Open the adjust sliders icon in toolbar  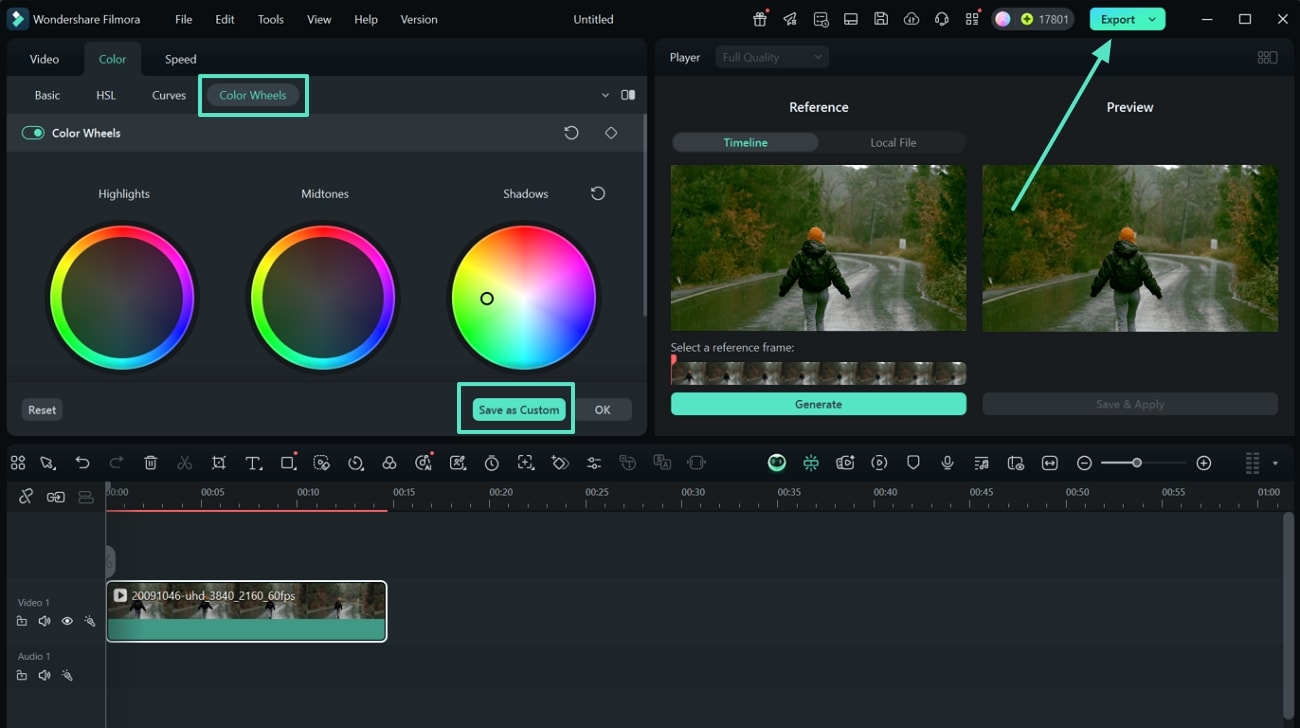594,463
